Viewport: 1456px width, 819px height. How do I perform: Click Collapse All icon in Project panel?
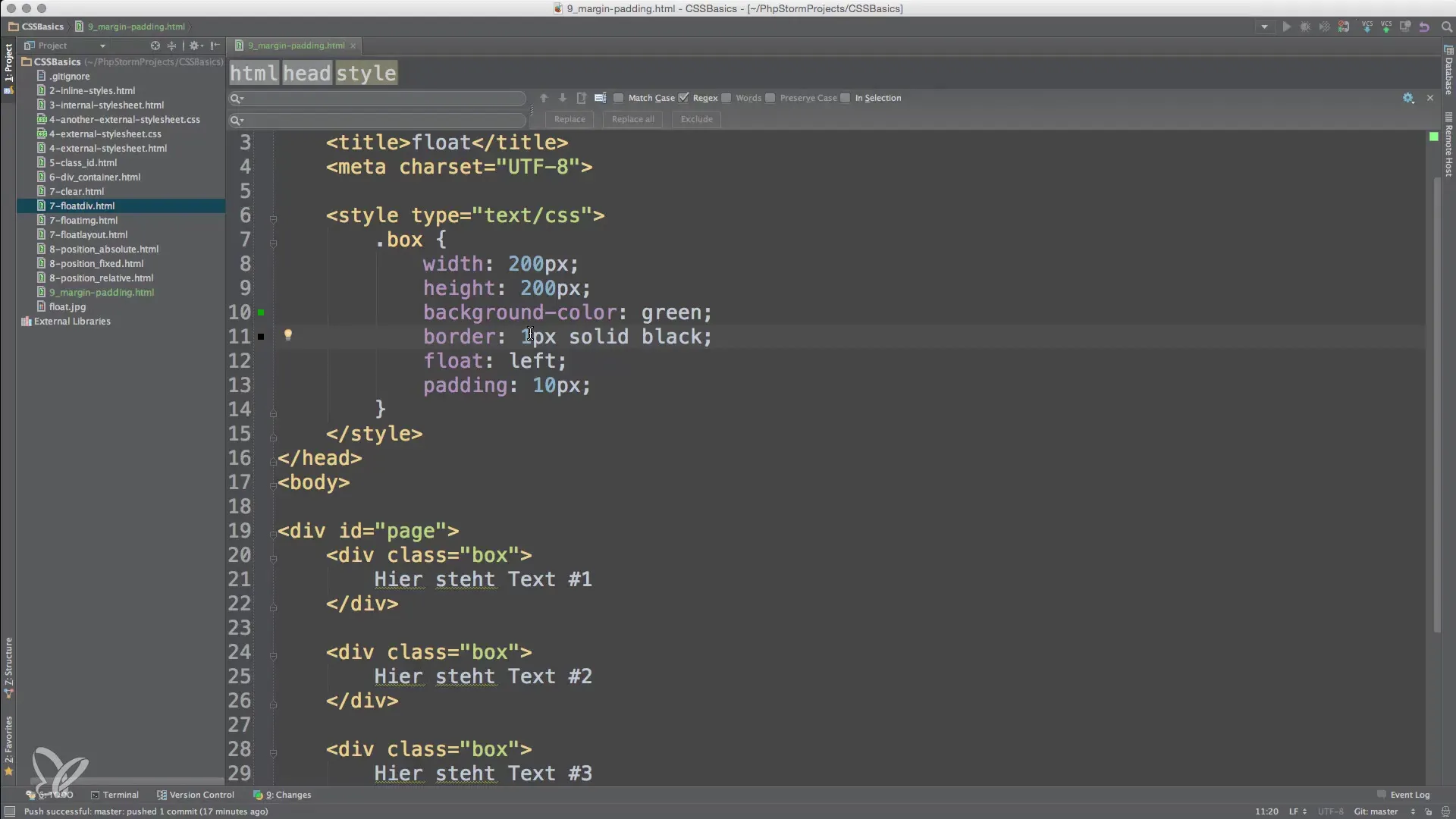point(171,45)
